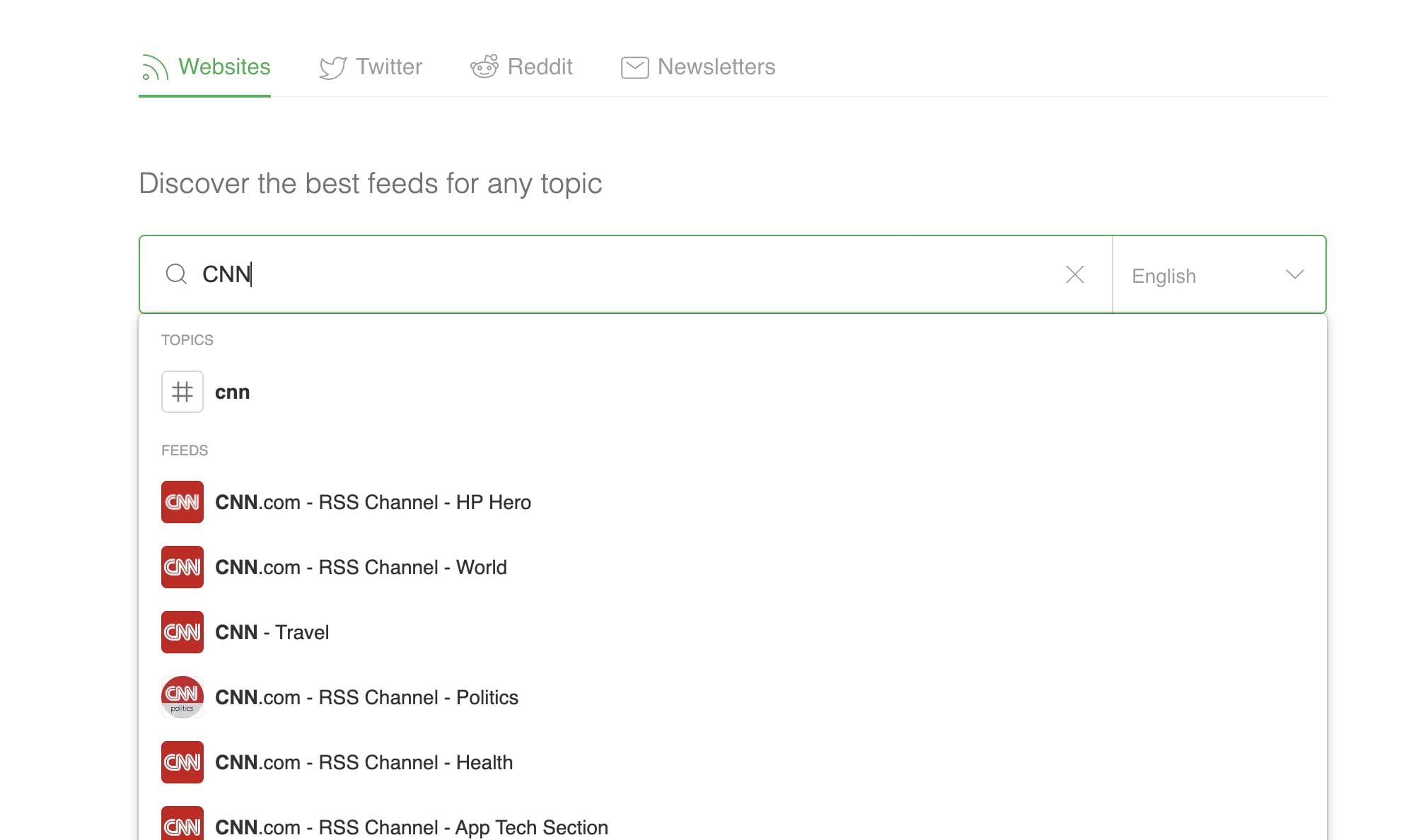Switch to the Reddit tab
The image size is (1416, 840).
coord(521,66)
